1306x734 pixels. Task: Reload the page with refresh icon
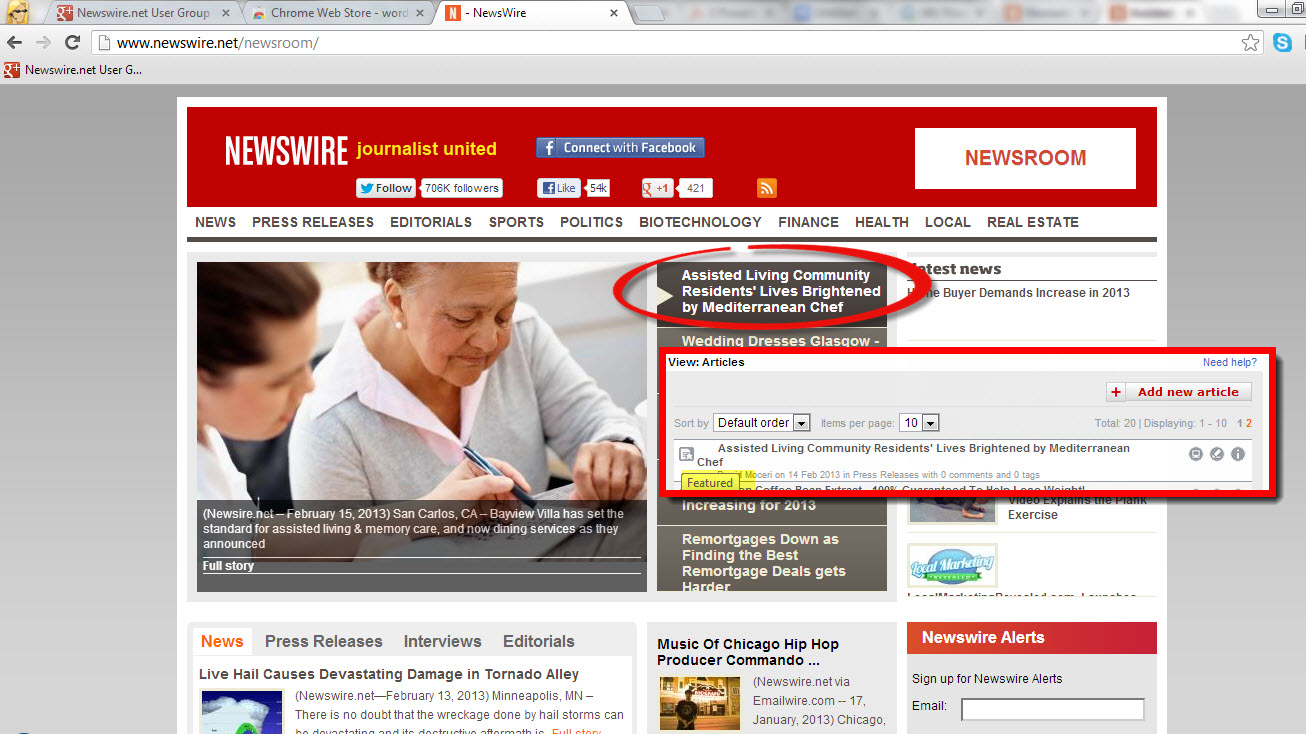[72, 43]
